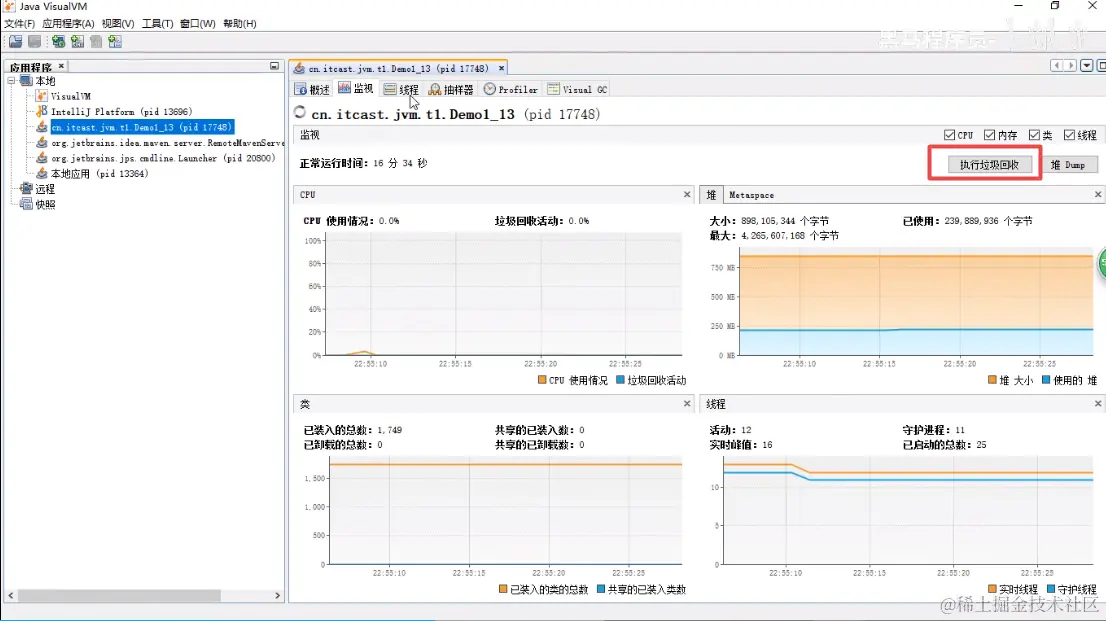
Task: Switch to the 概述 overview tab
Action: 312,90
